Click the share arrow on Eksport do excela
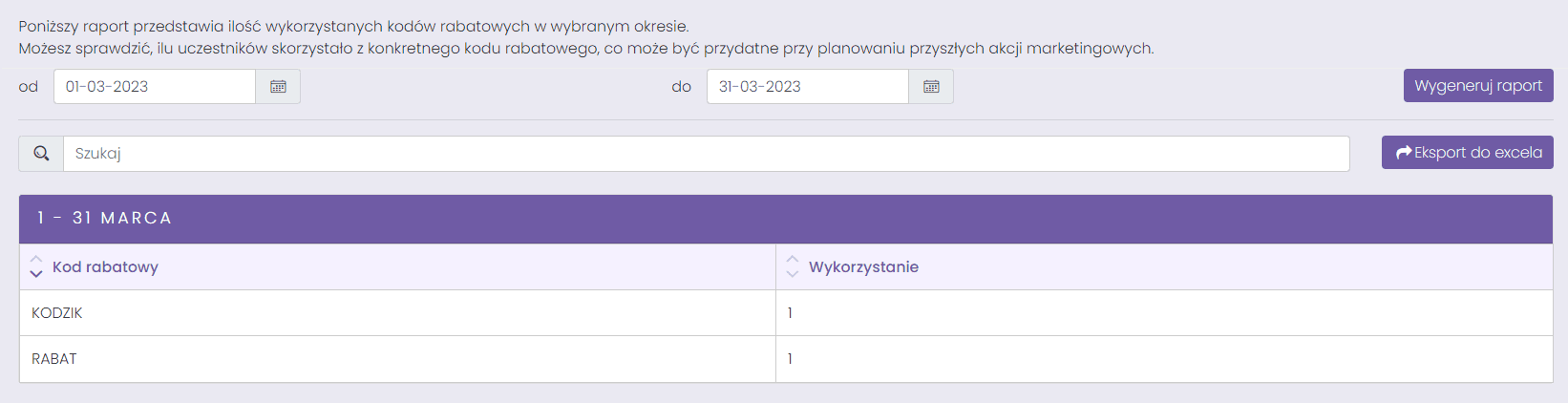This screenshot has width=1568, height=403. pyautogui.click(x=1404, y=153)
